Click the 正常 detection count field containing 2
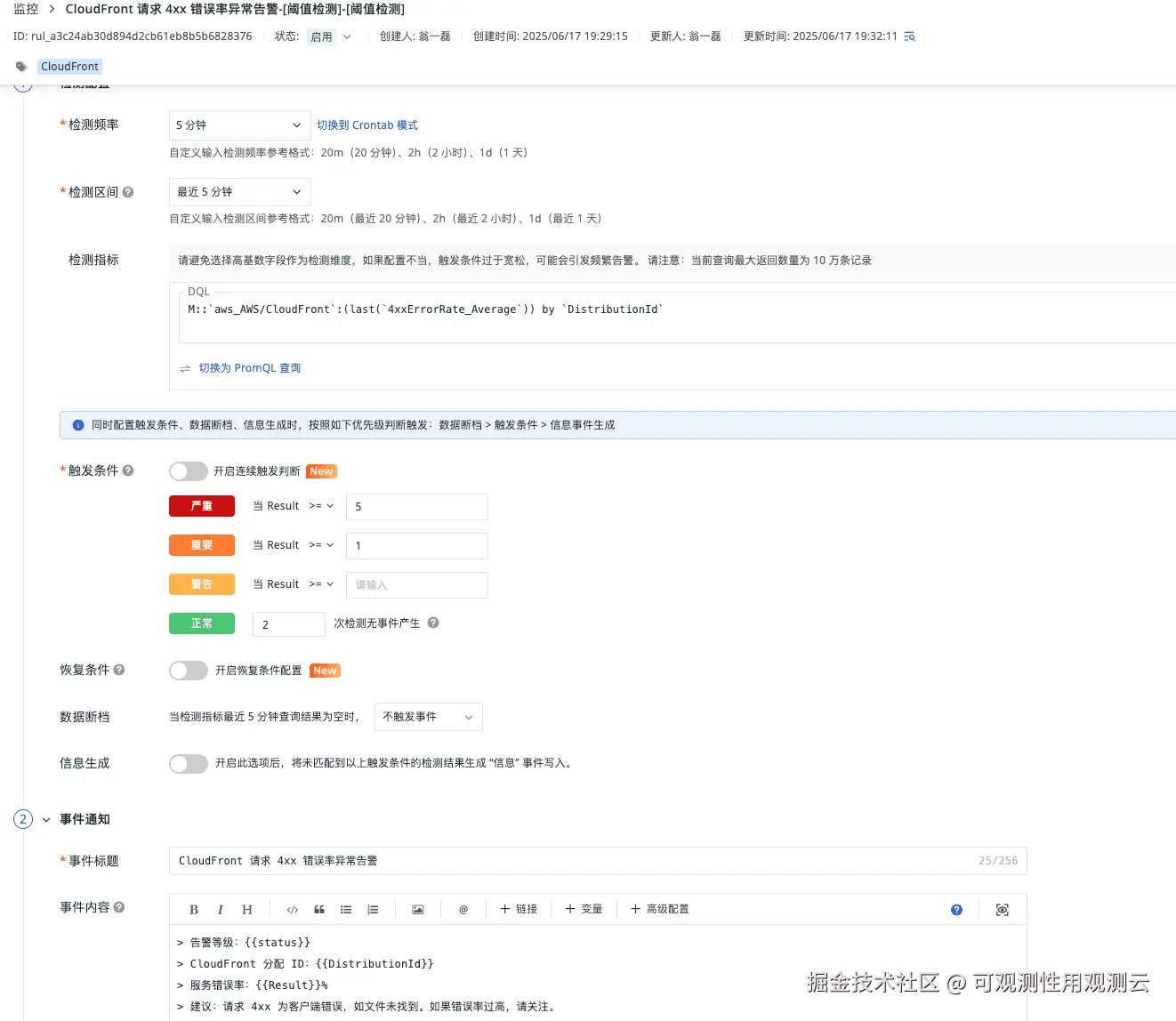 (x=289, y=624)
